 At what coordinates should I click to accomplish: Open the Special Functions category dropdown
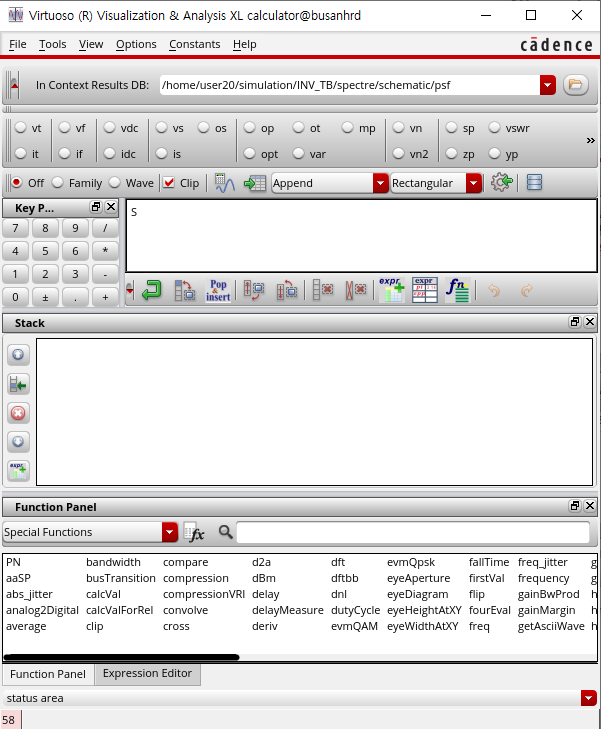(170, 532)
